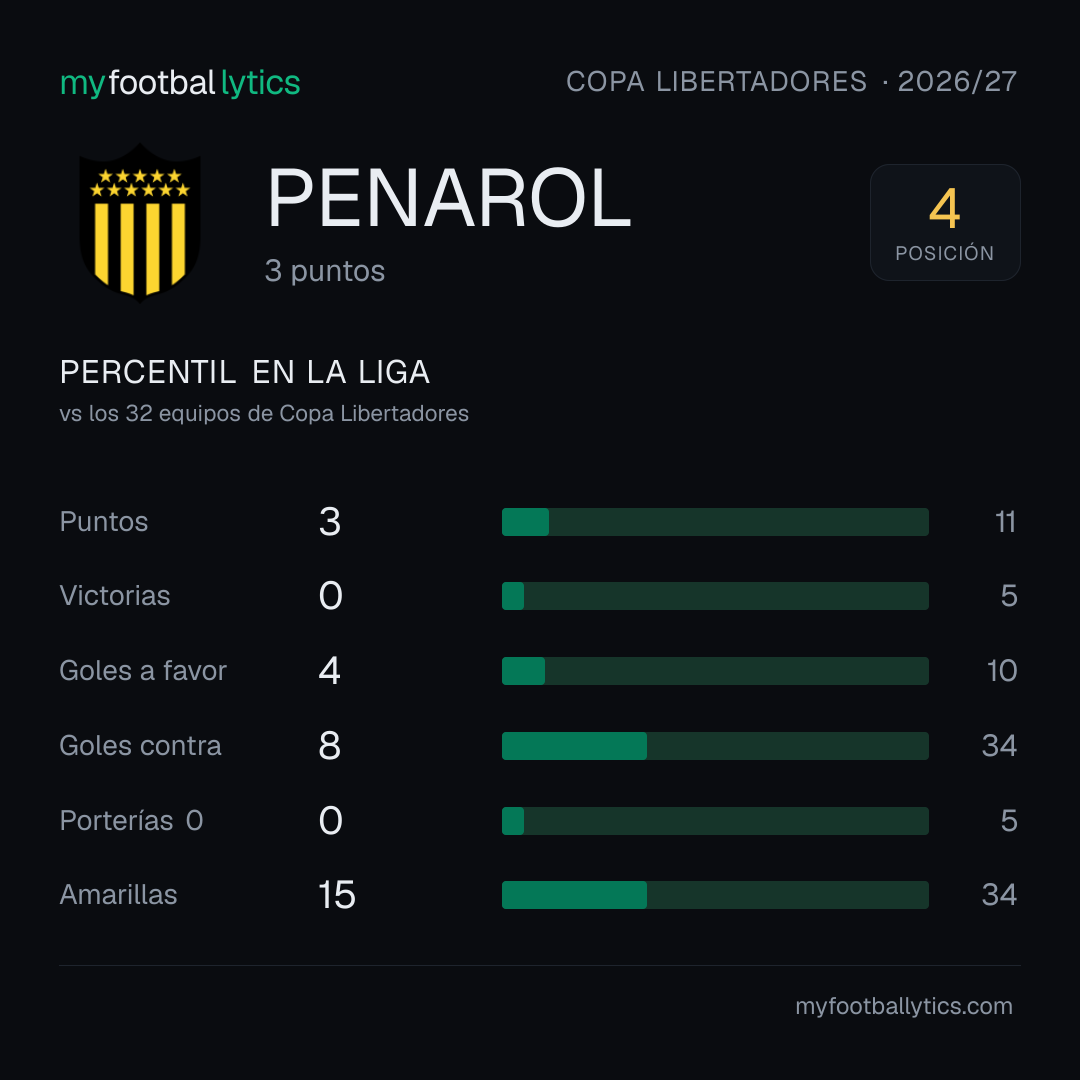Select the position 4 badge
1080x1080 pixels.
click(x=945, y=222)
